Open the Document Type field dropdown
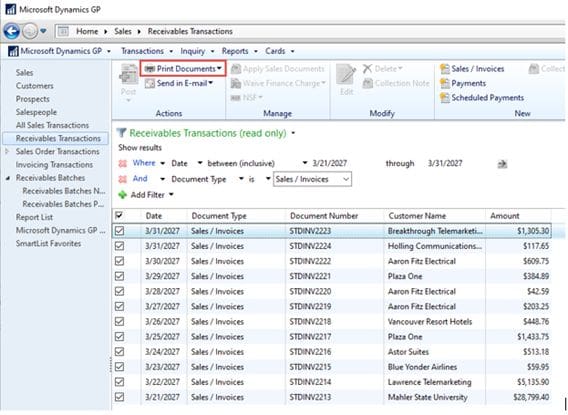568x415 pixels. click(241, 179)
